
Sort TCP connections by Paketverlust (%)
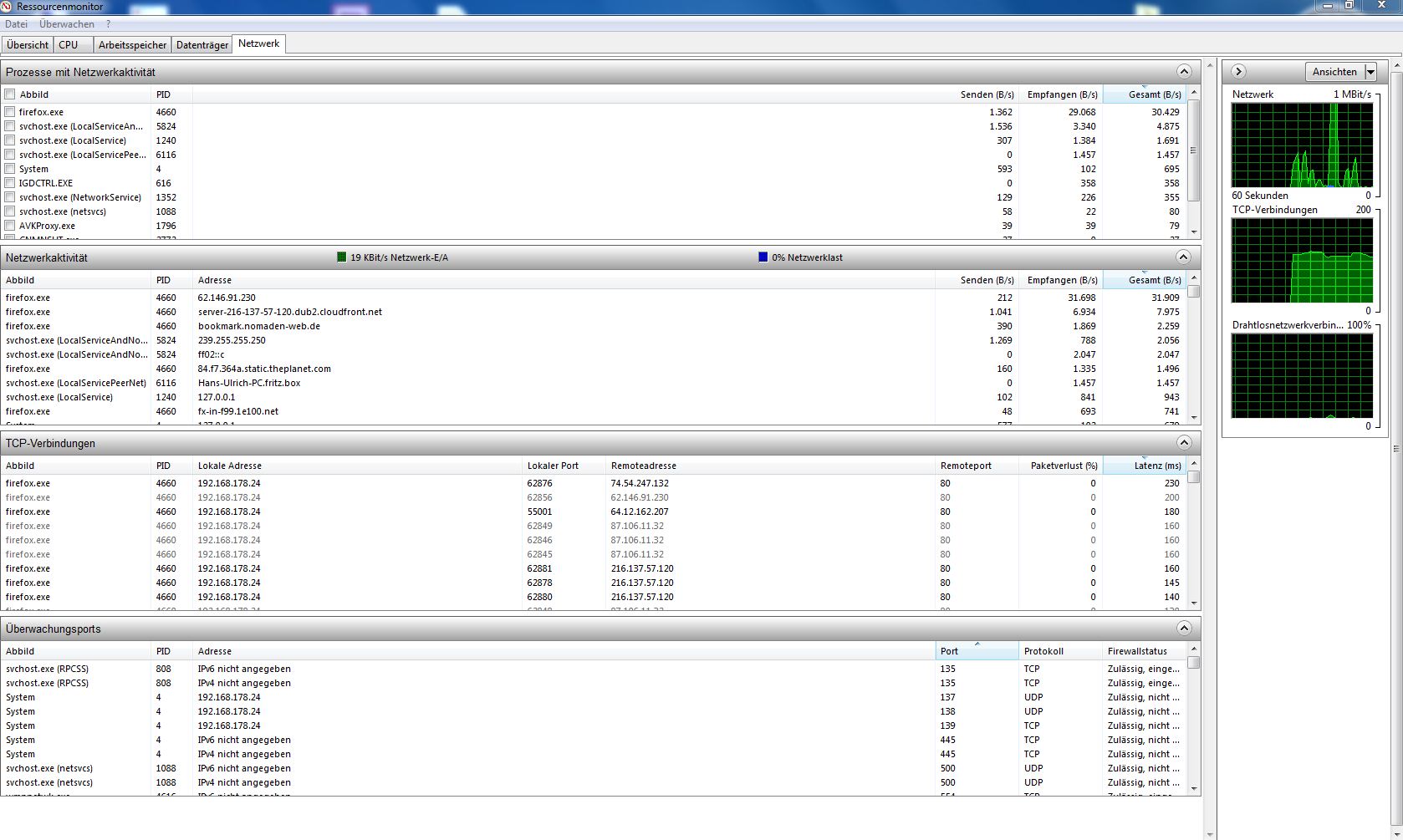tap(1060, 466)
